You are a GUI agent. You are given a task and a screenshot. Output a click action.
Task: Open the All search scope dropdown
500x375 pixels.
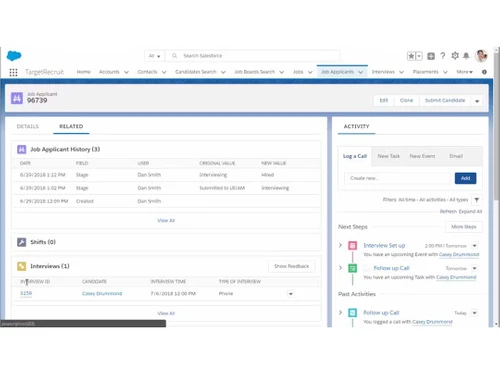(x=154, y=56)
